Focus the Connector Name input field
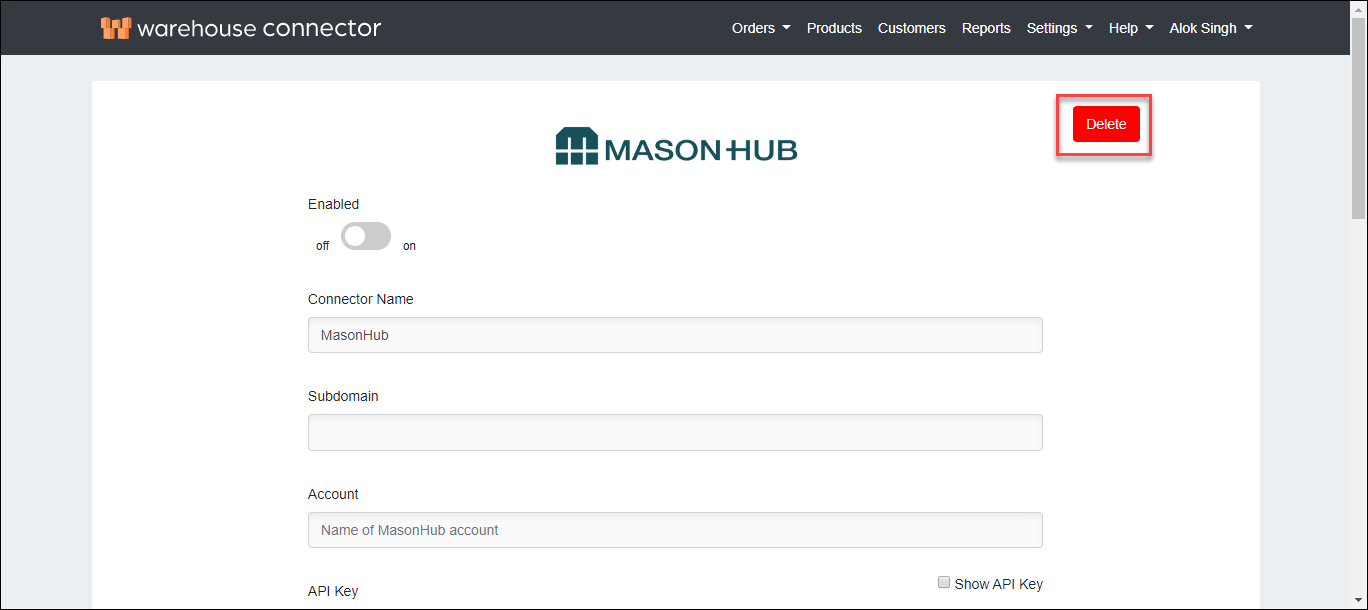 click(x=675, y=335)
